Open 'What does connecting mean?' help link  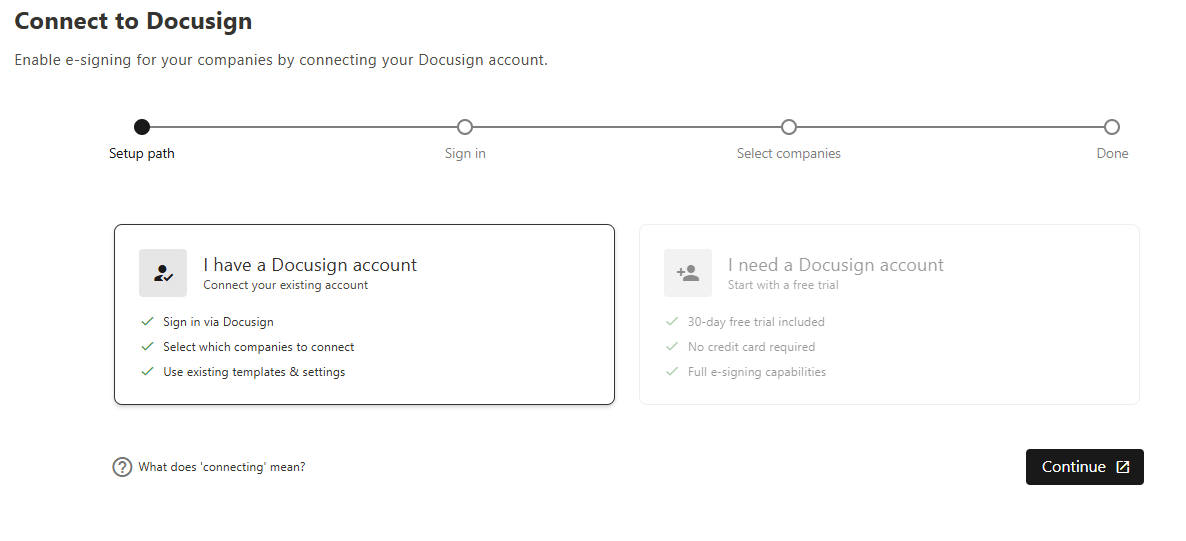click(x=221, y=467)
